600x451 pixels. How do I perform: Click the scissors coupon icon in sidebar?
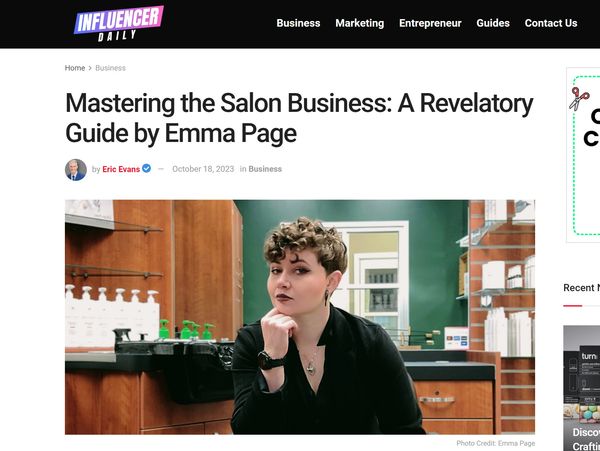point(580,99)
